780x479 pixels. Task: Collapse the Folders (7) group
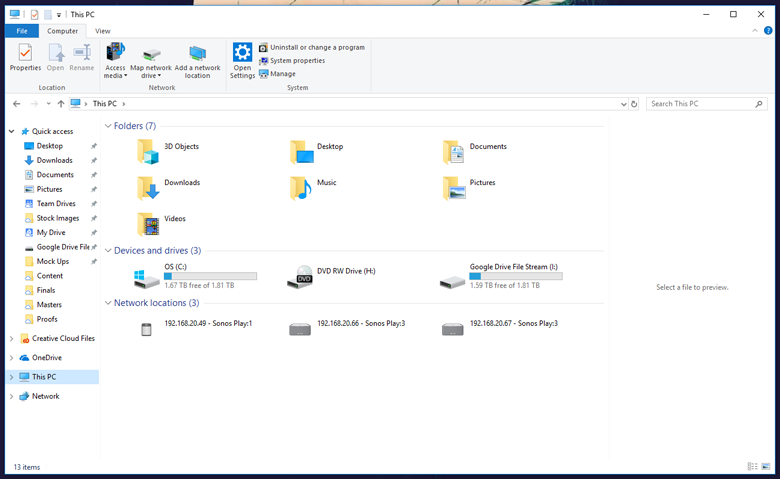click(x=108, y=126)
